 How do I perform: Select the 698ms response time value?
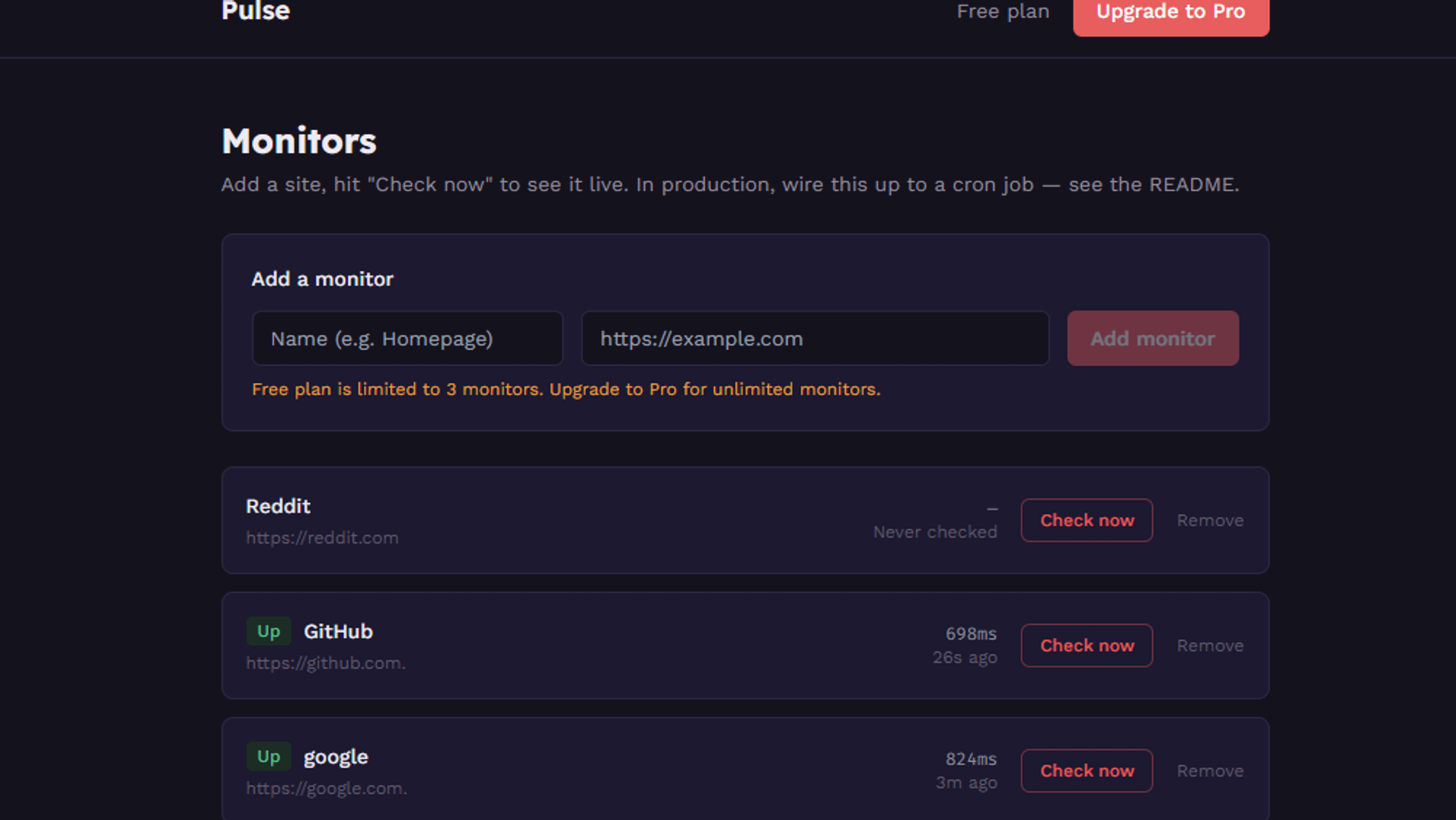971,633
